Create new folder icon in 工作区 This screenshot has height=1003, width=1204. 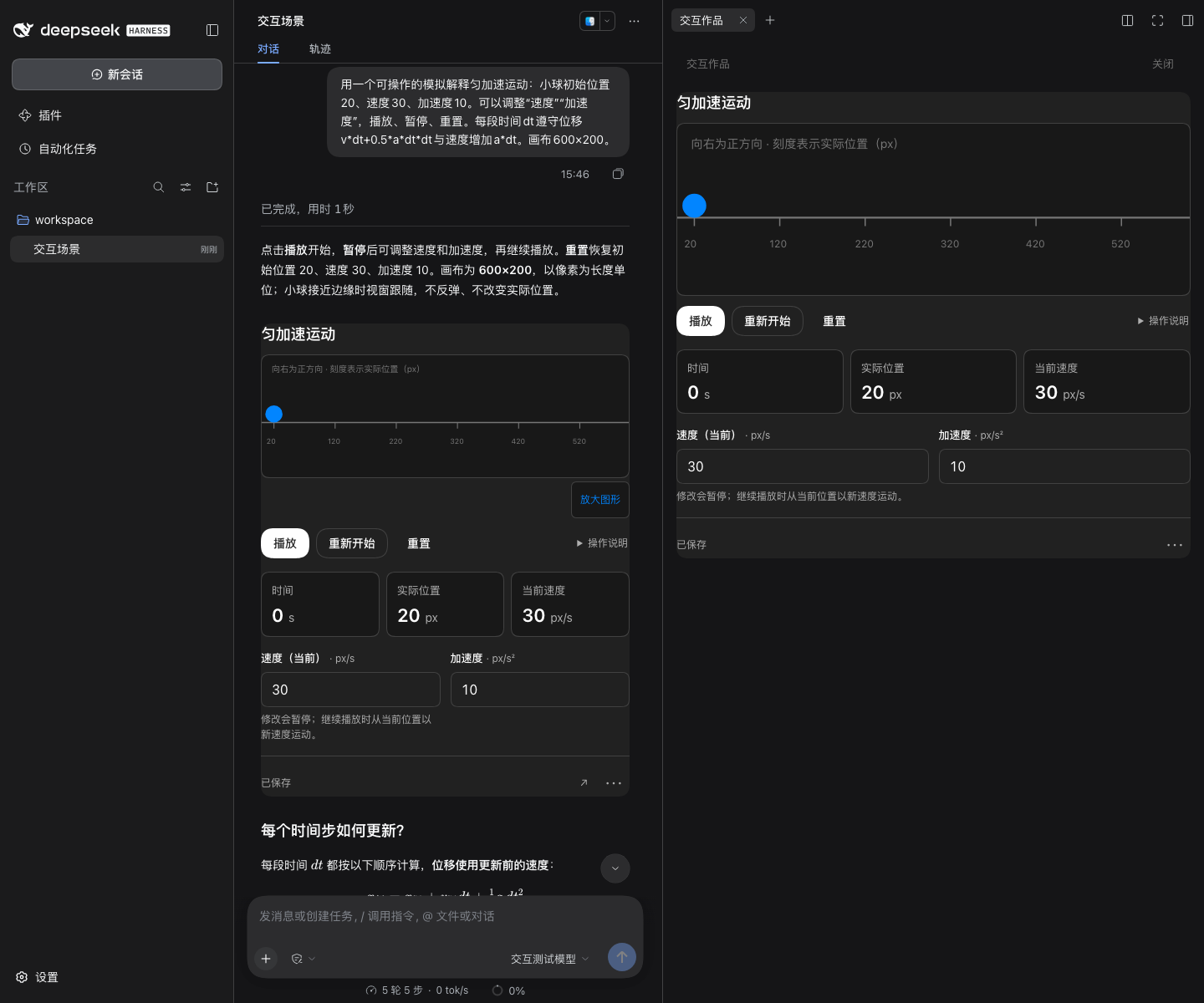[x=212, y=187]
